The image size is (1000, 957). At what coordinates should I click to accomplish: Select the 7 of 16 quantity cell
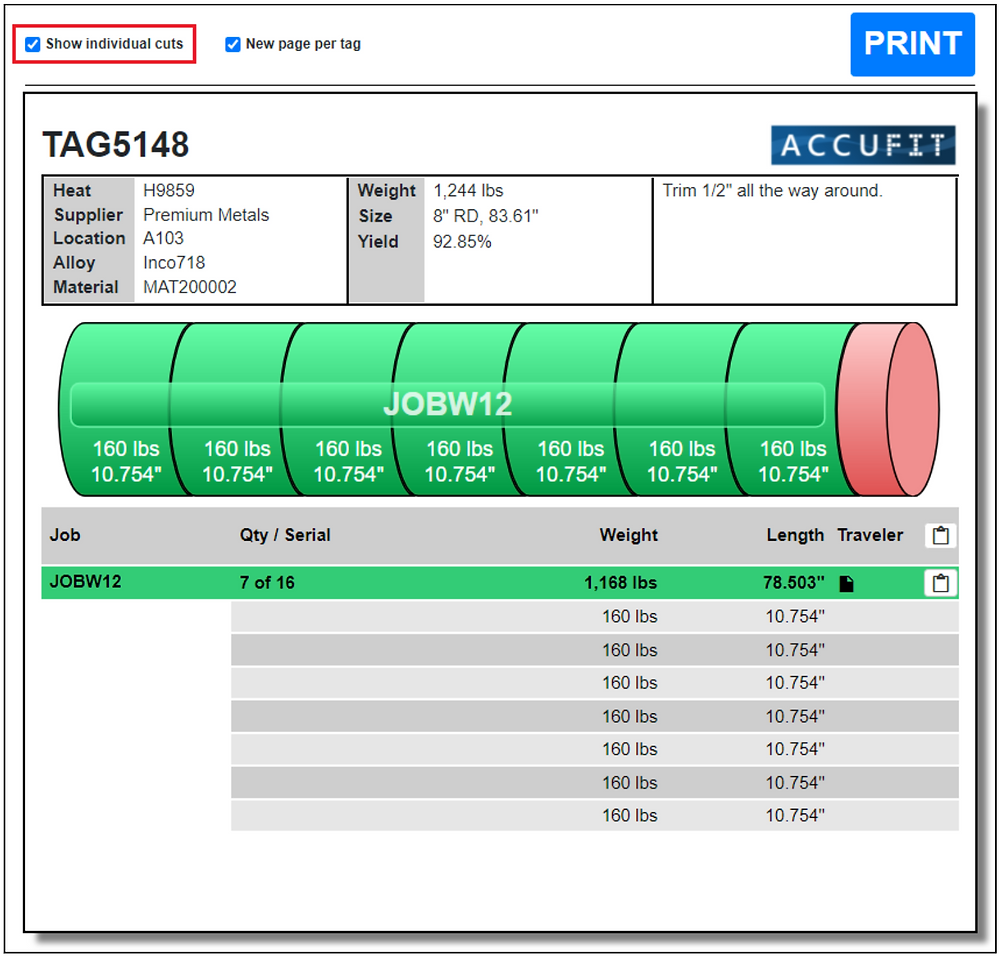pos(267,582)
